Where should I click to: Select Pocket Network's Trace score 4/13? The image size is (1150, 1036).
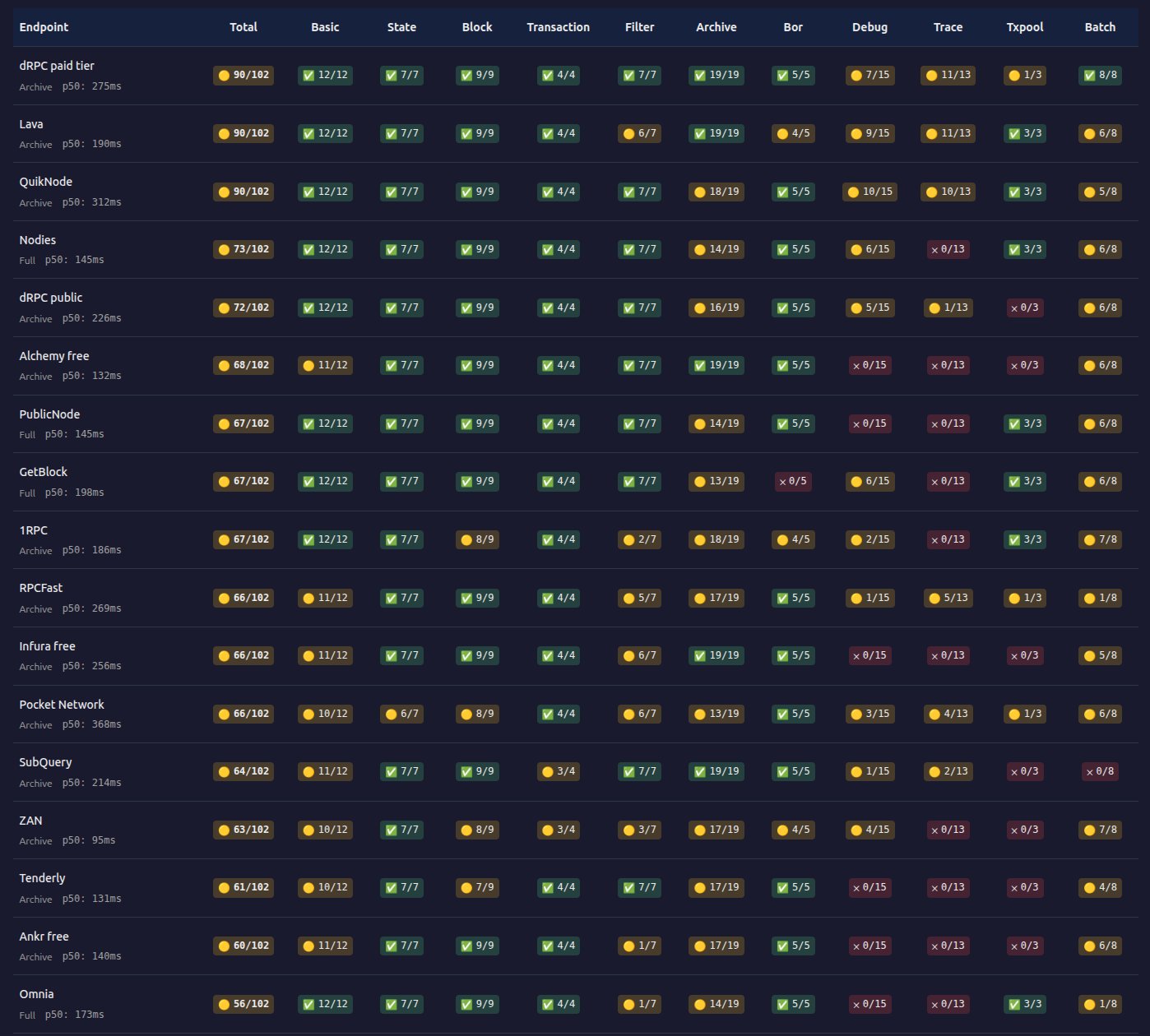pyautogui.click(x=948, y=714)
